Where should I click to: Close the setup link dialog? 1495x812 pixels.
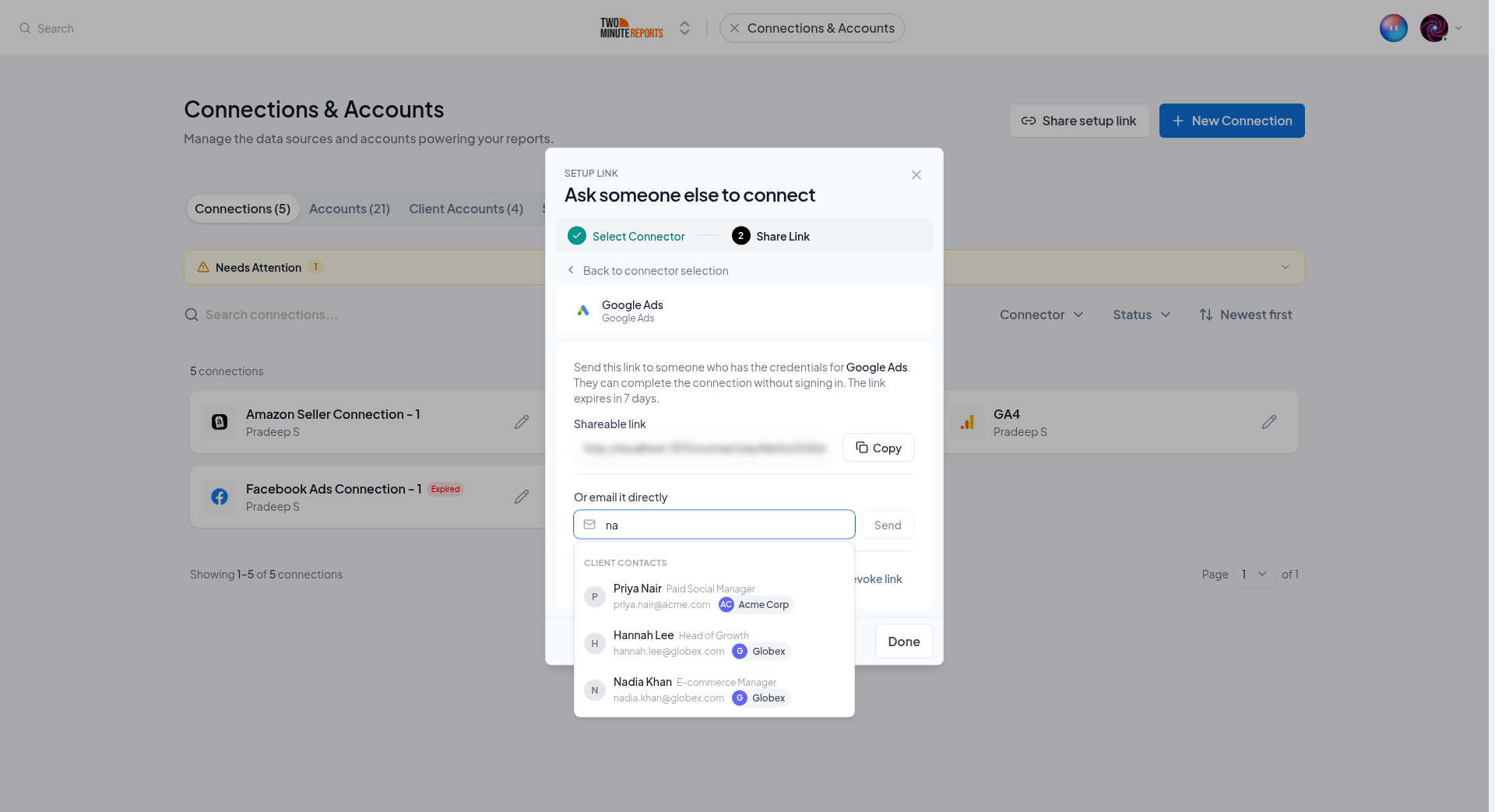(x=916, y=175)
